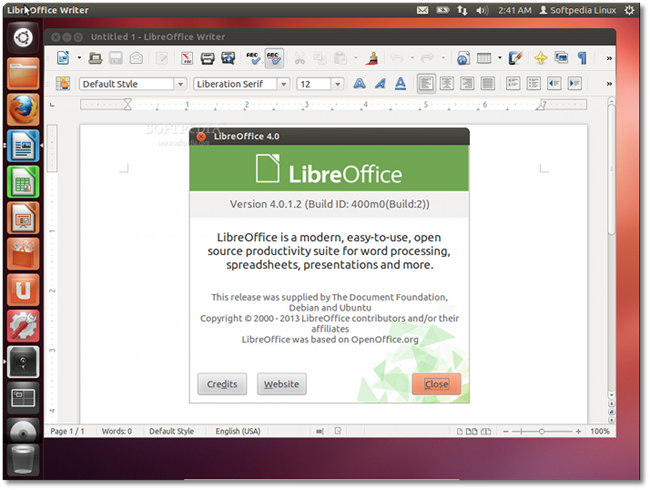Toggle Italic text formatting
This screenshot has width=650, height=490.
click(380, 83)
